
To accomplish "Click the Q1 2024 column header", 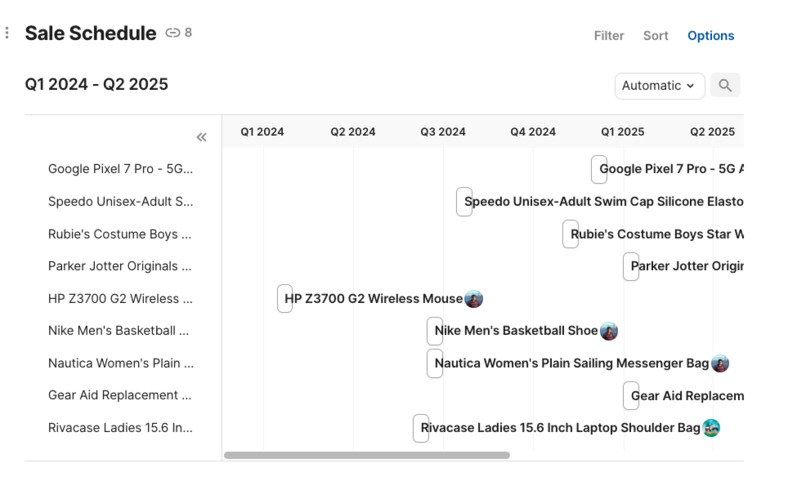I will tap(262, 132).
